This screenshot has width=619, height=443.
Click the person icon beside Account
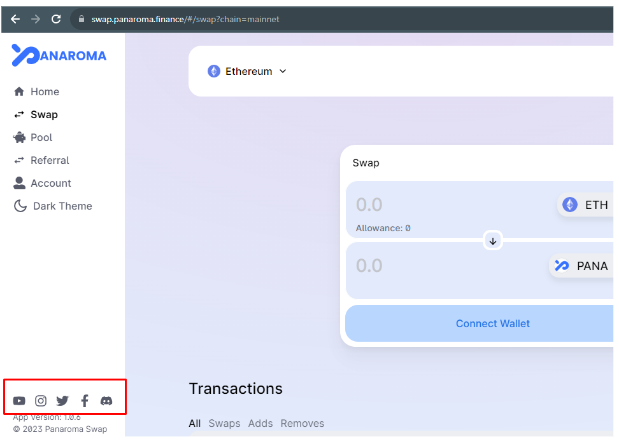pyautogui.click(x=19, y=183)
